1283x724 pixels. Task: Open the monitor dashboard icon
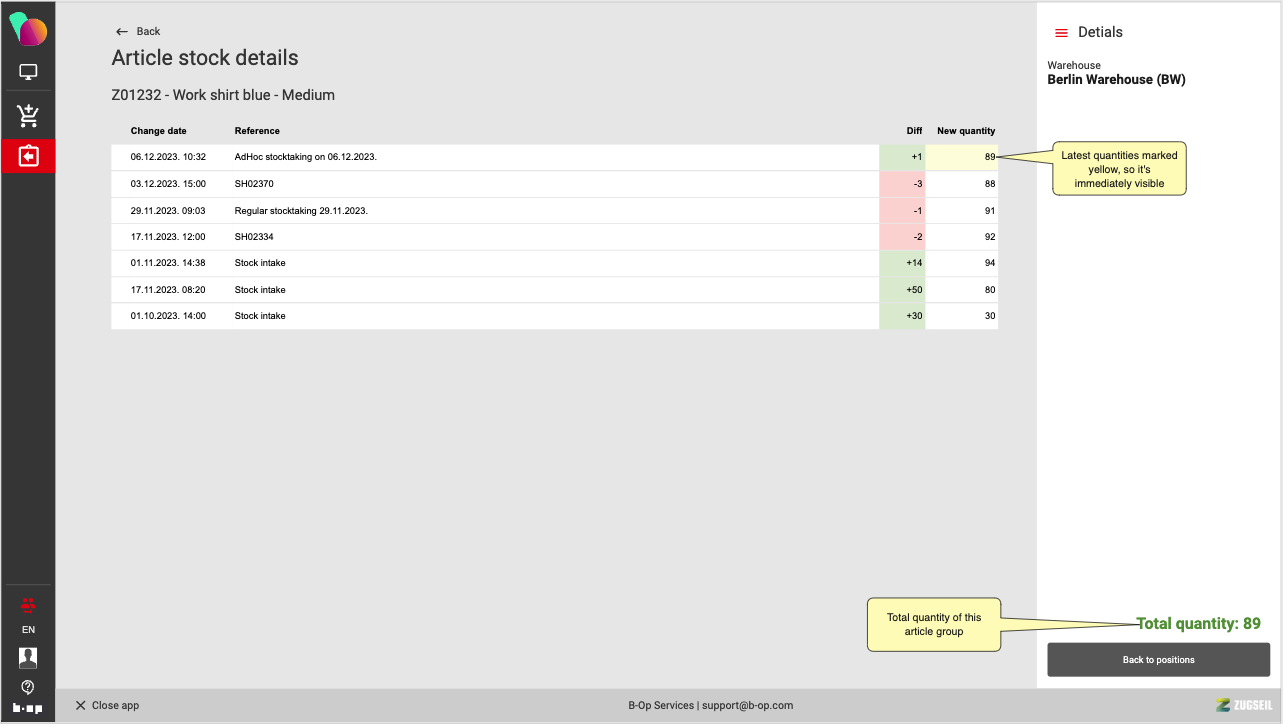point(28,72)
